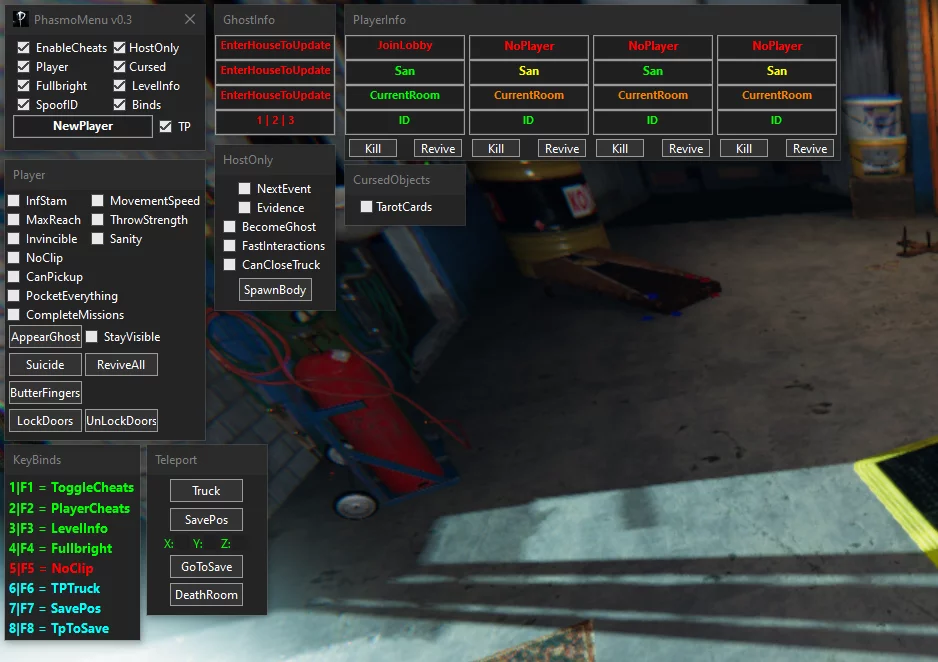Toggle the NoClip checkbox
The width and height of the screenshot is (938, 662).
coord(14,258)
